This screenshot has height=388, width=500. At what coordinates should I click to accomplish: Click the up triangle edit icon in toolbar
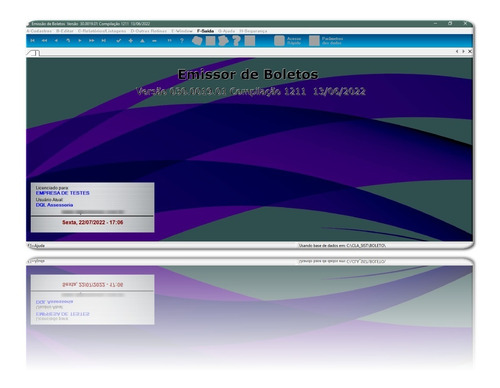(x=142, y=41)
